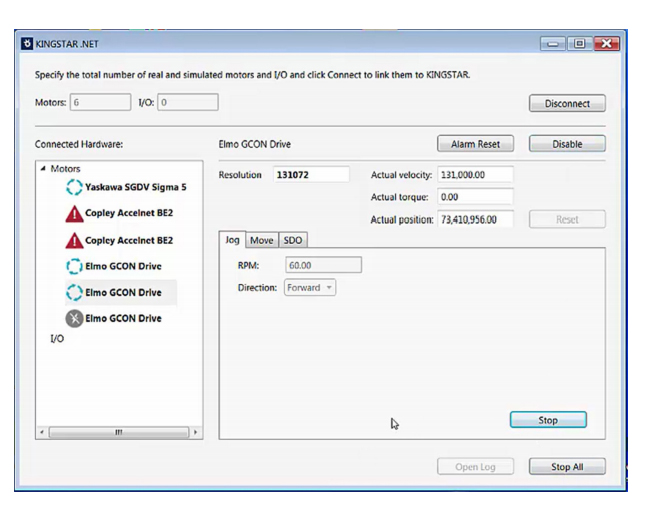Select the first Copley Accelnet BE2 label
Image resolution: width=645 pixels, height=519 pixels.
click(129, 213)
